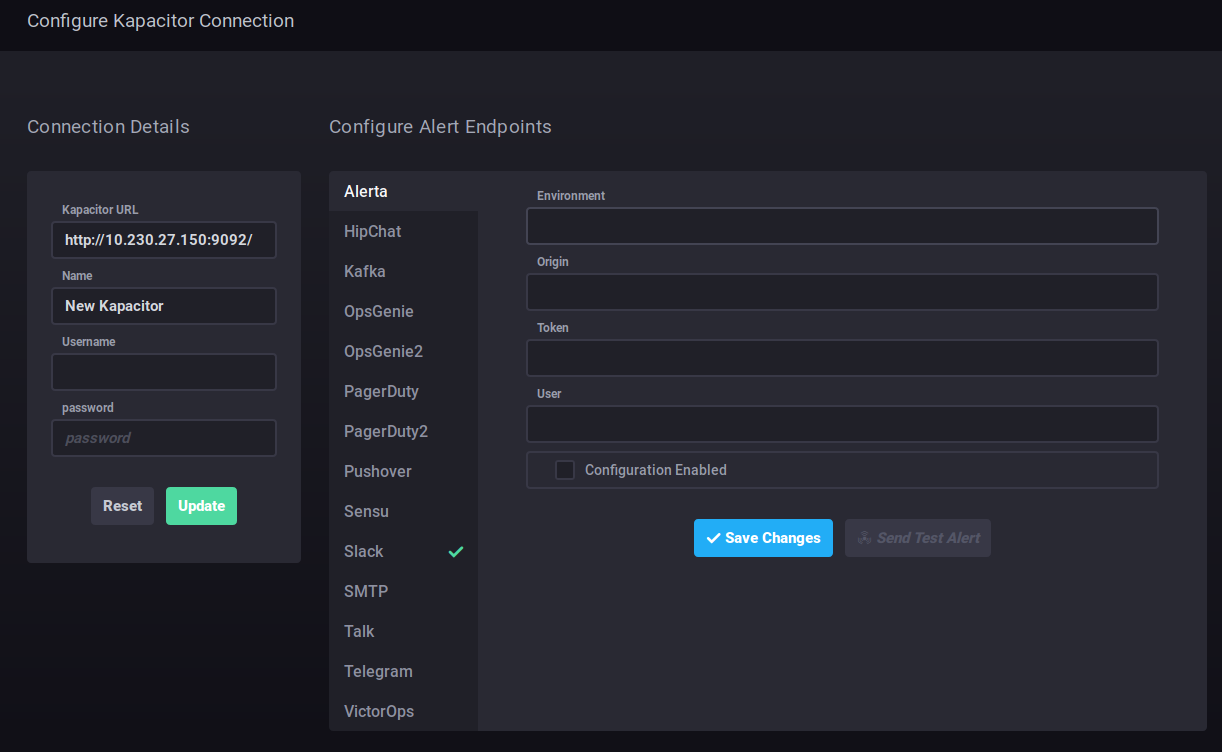Screen dimensions: 1222x752
Task: Click the Connection Details heading
Action: pyautogui.click(x=108, y=127)
